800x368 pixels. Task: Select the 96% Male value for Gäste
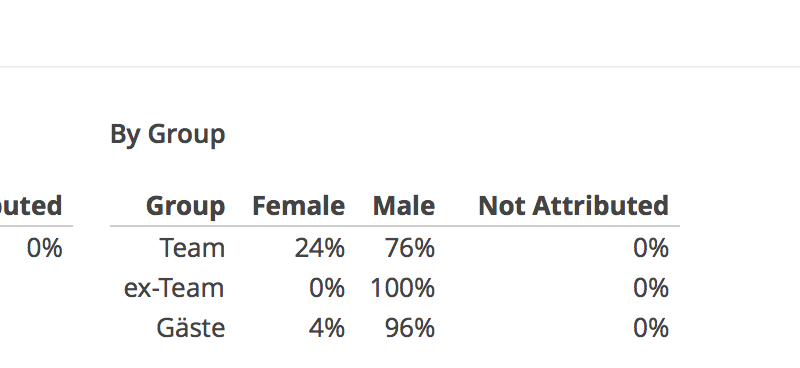click(410, 328)
